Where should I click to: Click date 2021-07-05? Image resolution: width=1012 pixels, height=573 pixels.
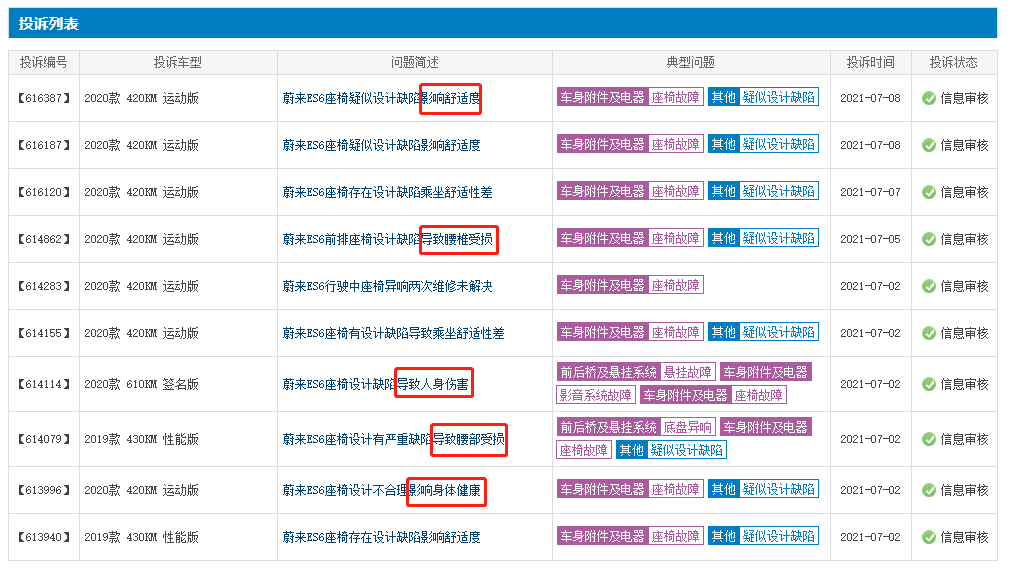870,239
